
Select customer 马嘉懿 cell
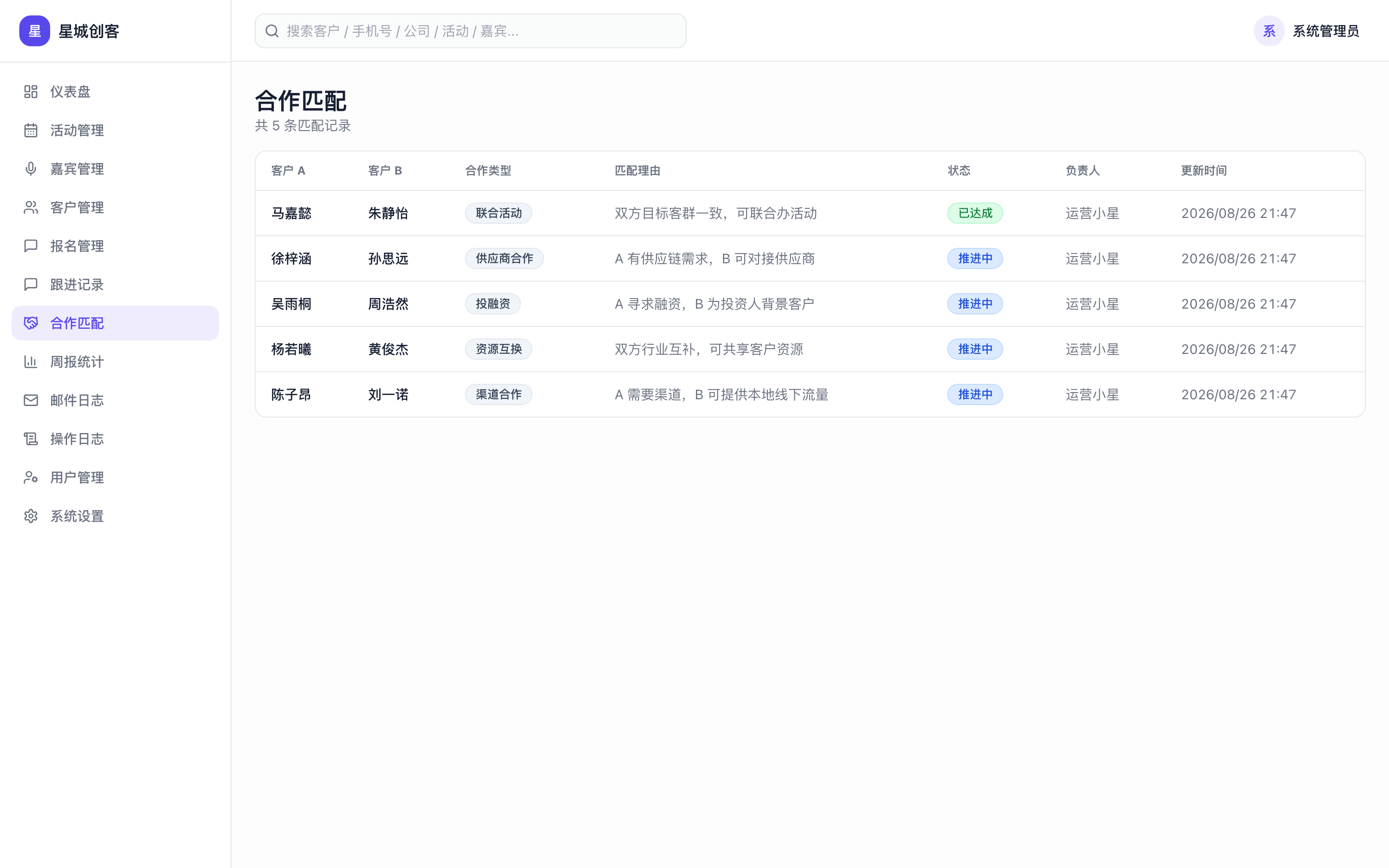[292, 213]
